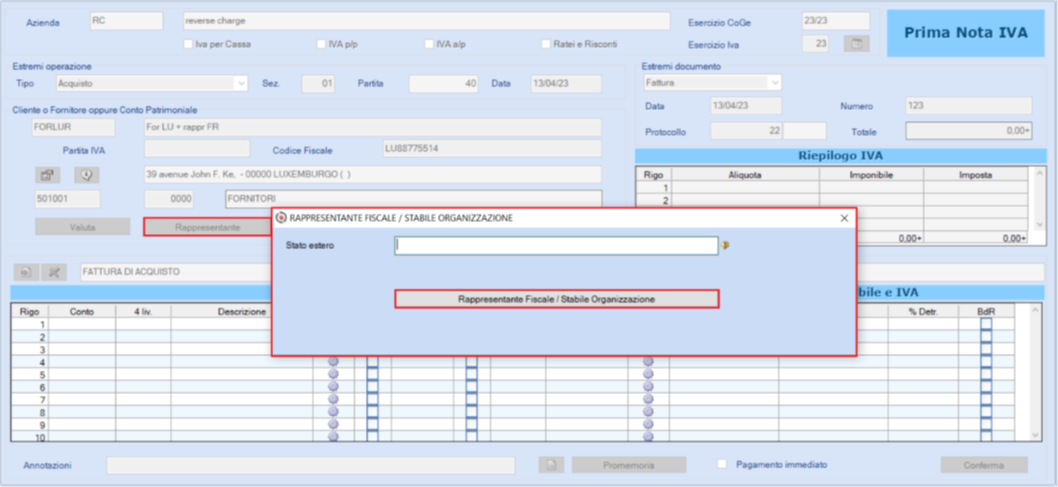Click the note icon left of Promemoria
The image size is (1058, 487).
[551, 465]
